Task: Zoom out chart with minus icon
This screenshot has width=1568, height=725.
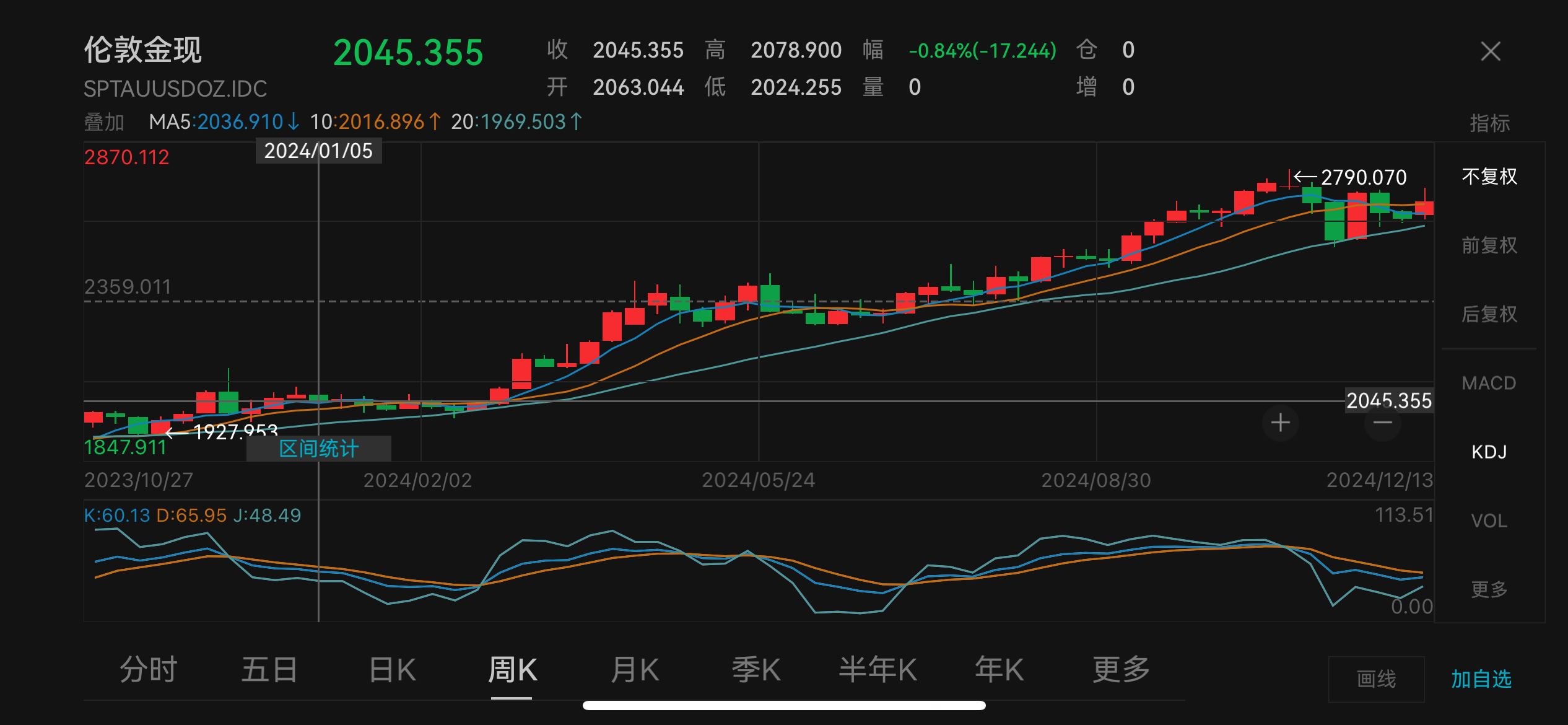Action: [1382, 423]
